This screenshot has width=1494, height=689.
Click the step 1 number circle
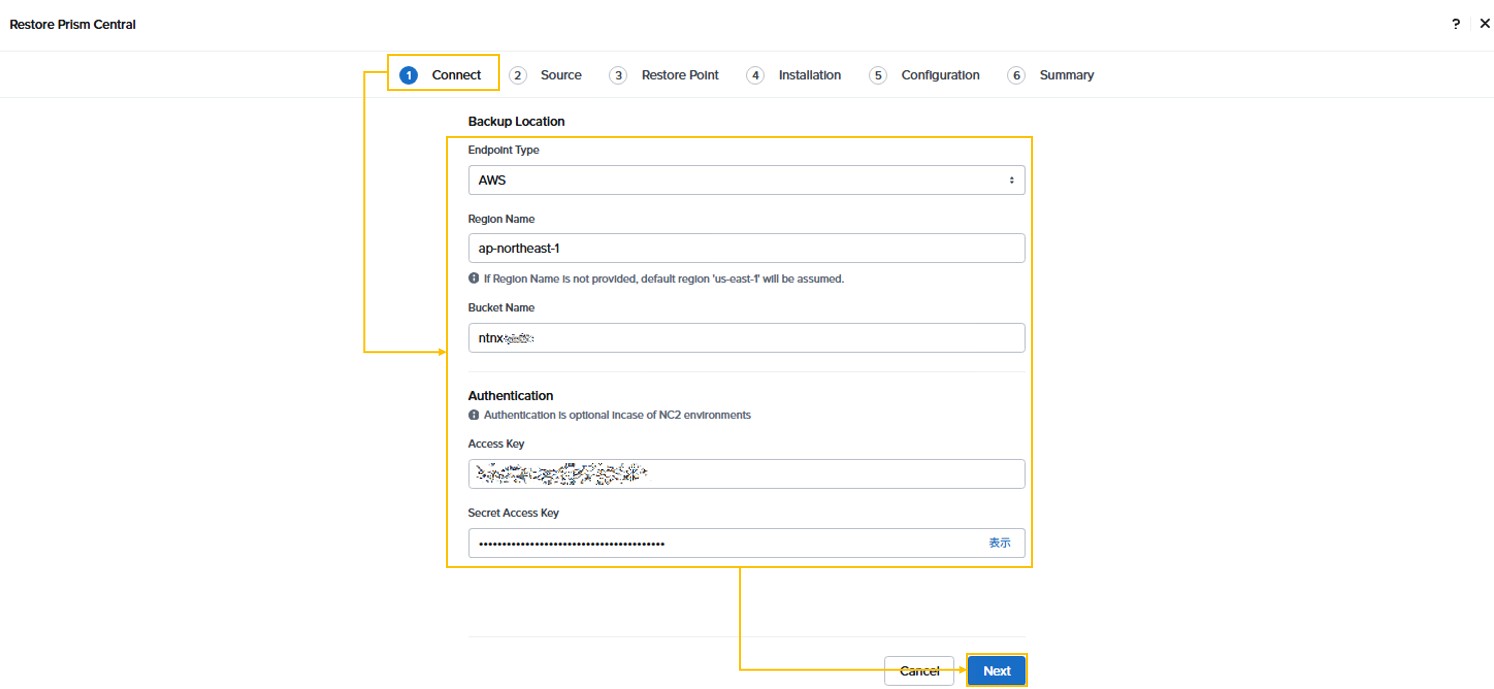pyautogui.click(x=408, y=75)
